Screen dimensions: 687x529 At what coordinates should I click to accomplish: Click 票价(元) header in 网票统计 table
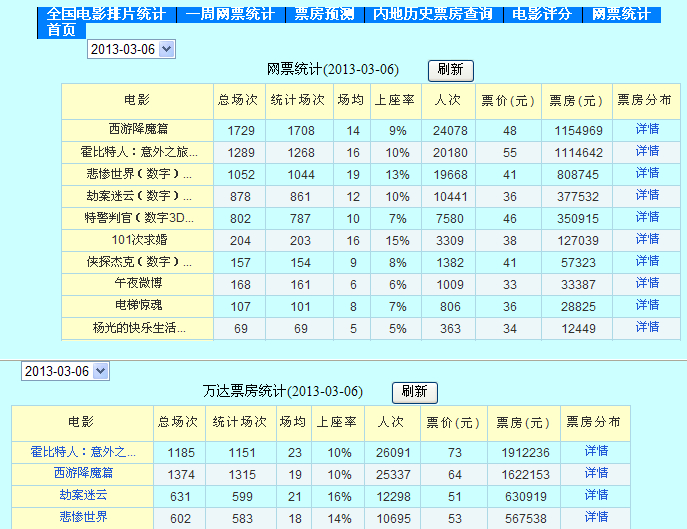point(508,101)
